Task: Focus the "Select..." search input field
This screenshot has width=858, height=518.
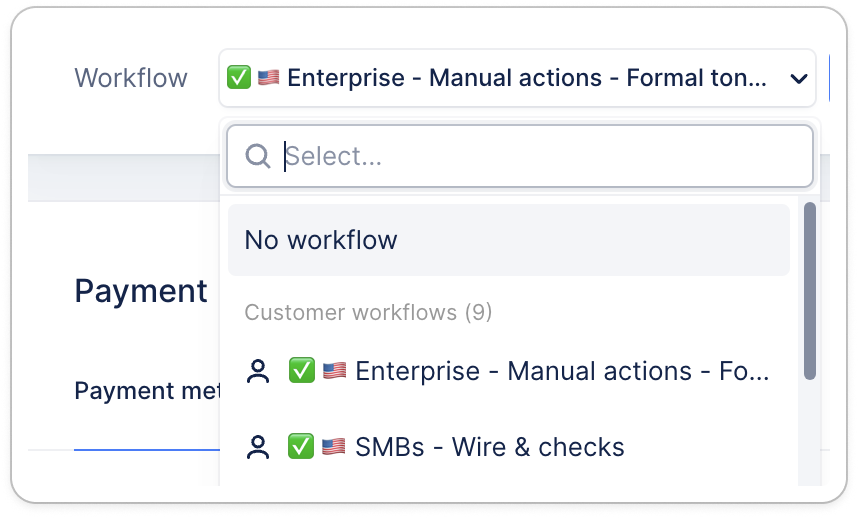Action: click(540, 156)
